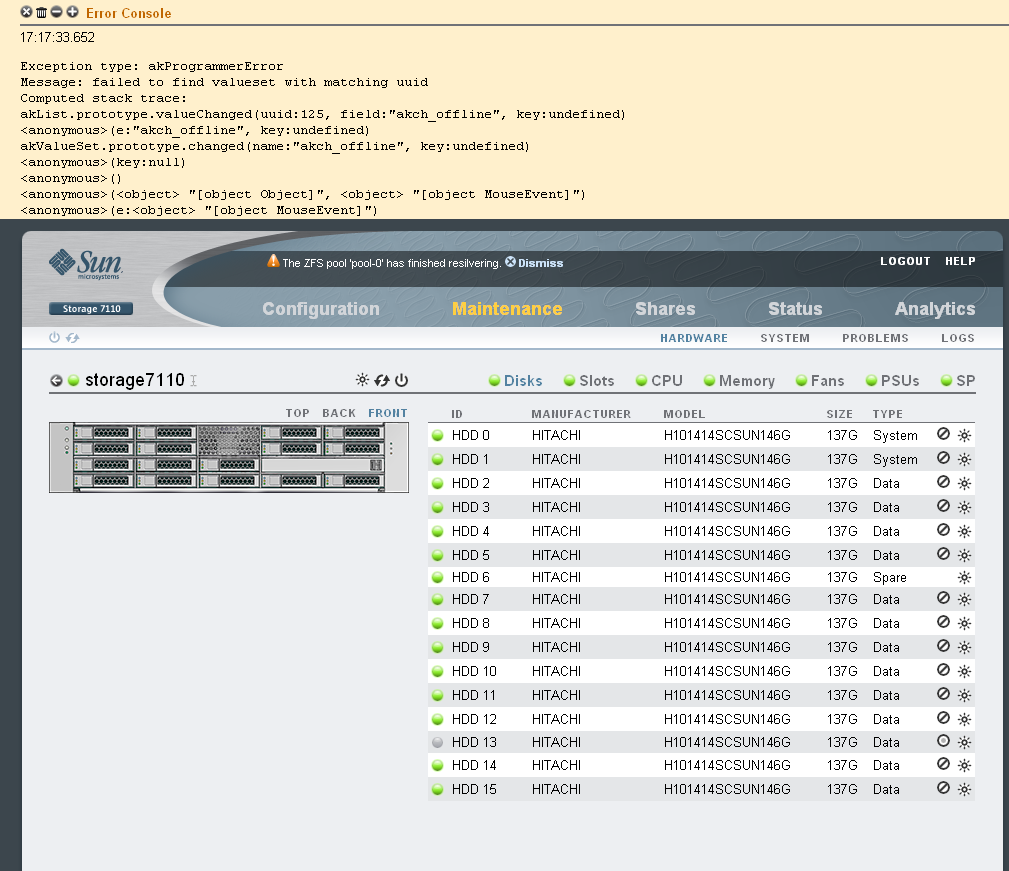The height and width of the screenshot is (871, 1009).
Task: Show the CPU component list
Action: [659, 381]
